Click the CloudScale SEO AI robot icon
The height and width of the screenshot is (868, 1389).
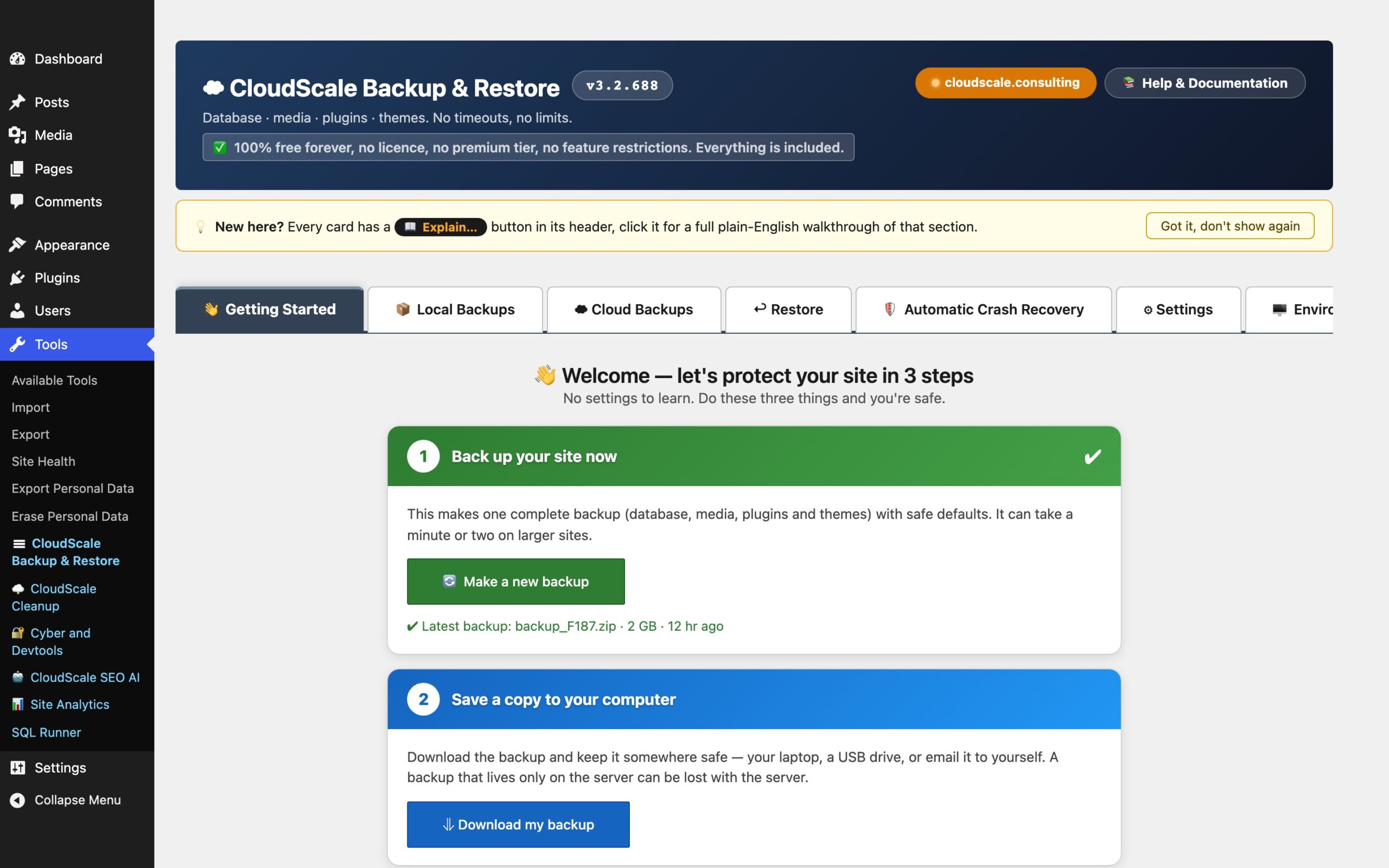pos(18,678)
